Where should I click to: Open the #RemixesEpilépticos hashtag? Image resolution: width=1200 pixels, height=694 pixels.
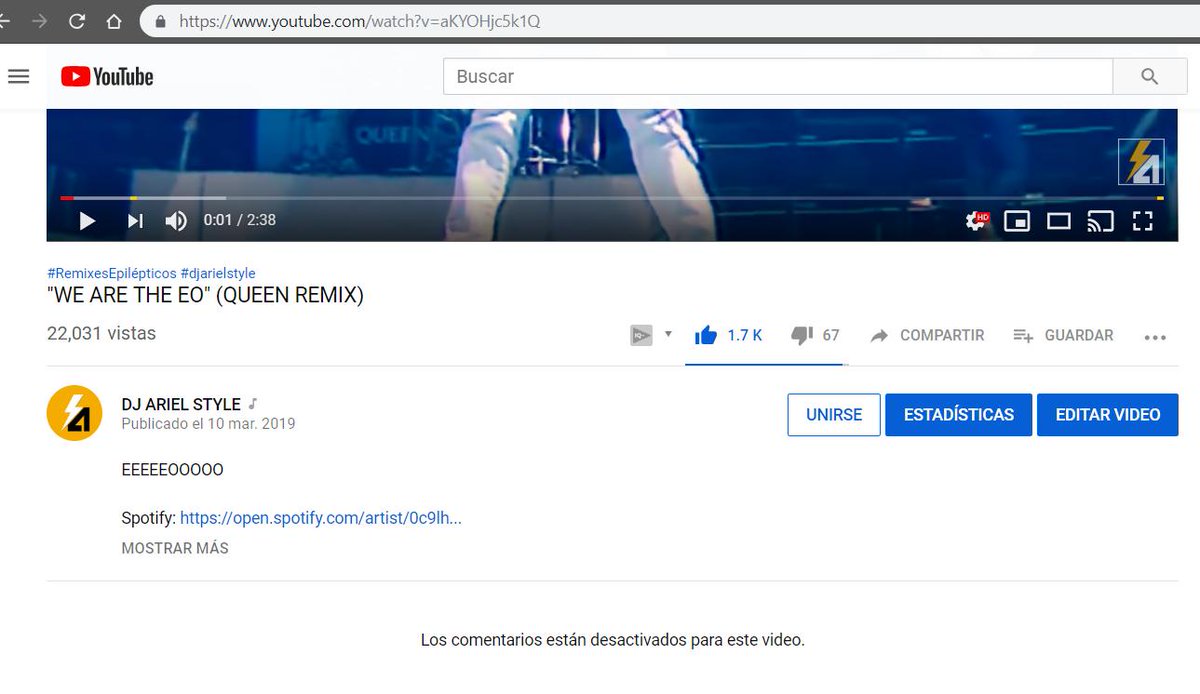111,273
